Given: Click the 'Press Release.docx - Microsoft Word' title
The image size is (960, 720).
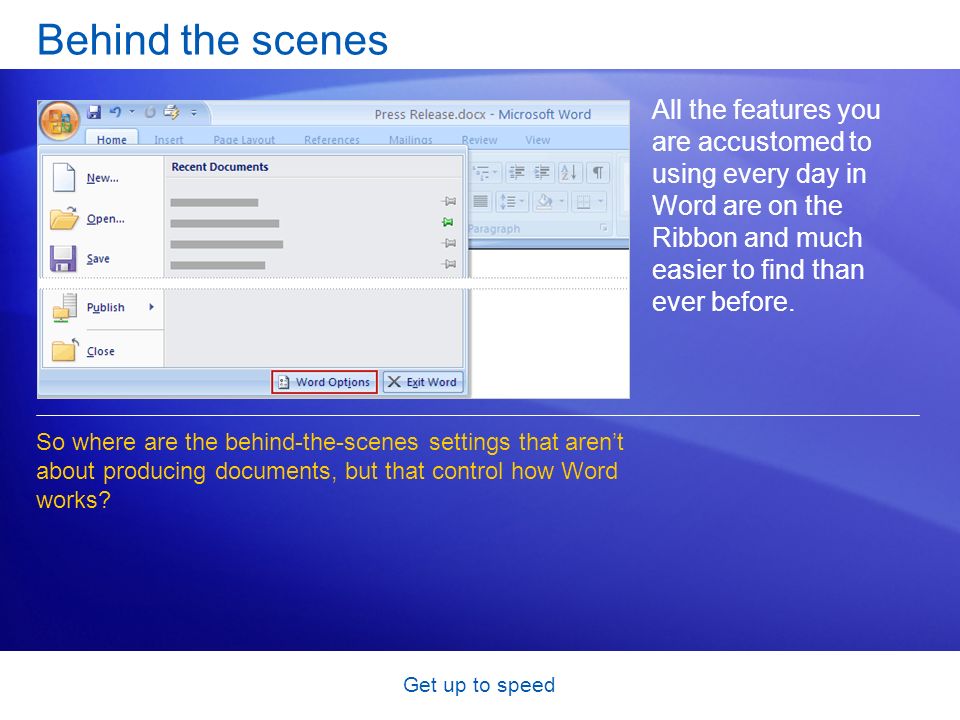Looking at the screenshot, I should click(x=482, y=114).
